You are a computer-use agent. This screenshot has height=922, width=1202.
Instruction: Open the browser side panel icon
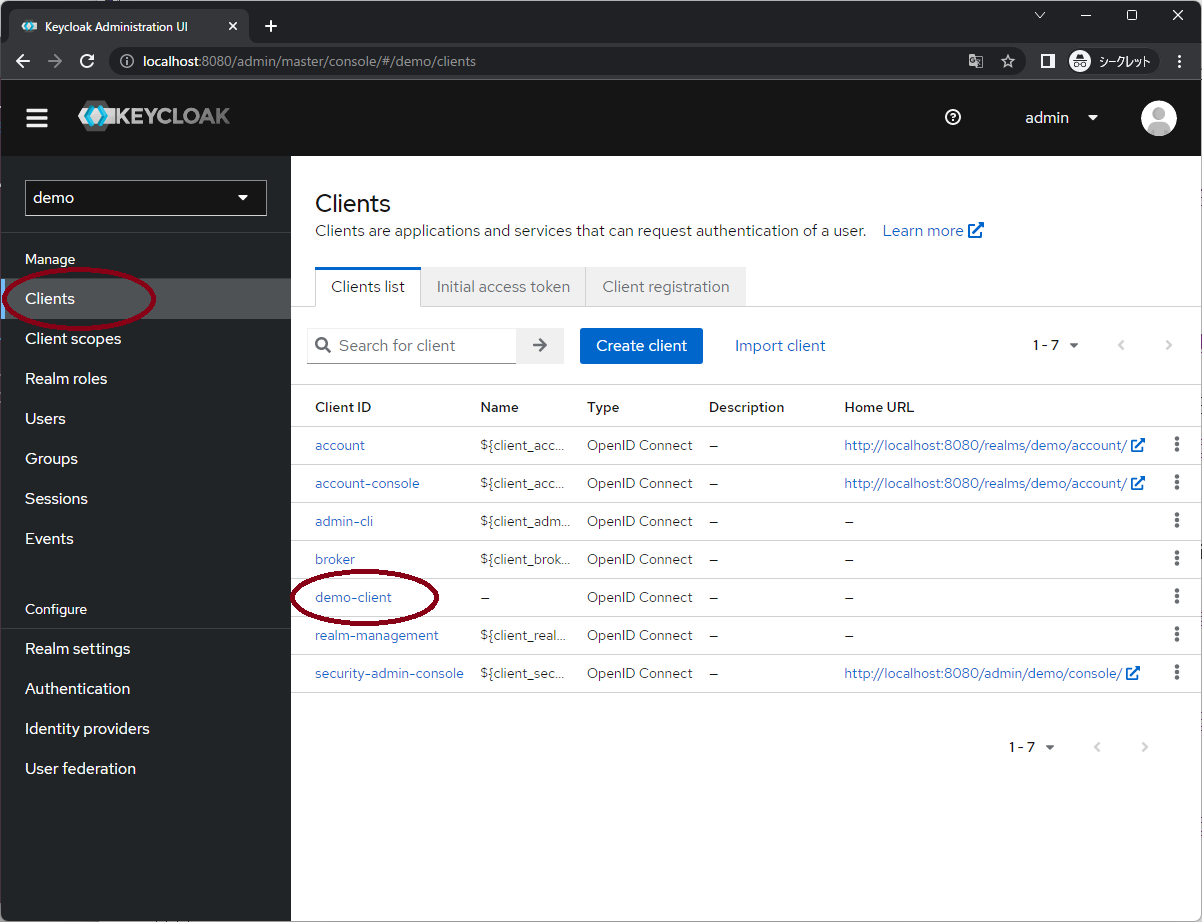[x=1047, y=61]
